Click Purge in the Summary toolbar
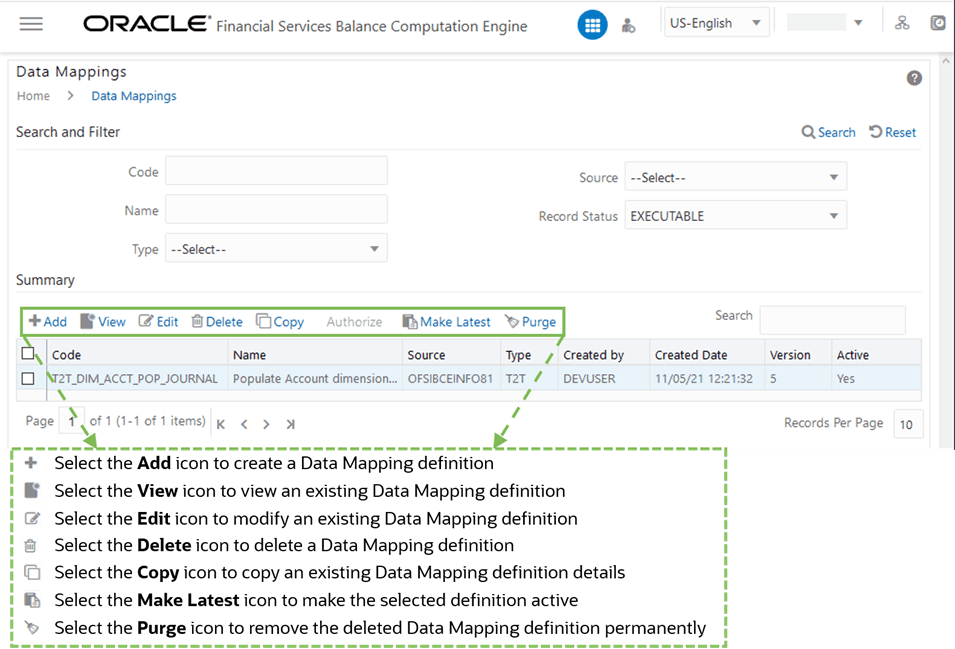Image resolution: width=955 pixels, height=649 pixels. pos(530,321)
